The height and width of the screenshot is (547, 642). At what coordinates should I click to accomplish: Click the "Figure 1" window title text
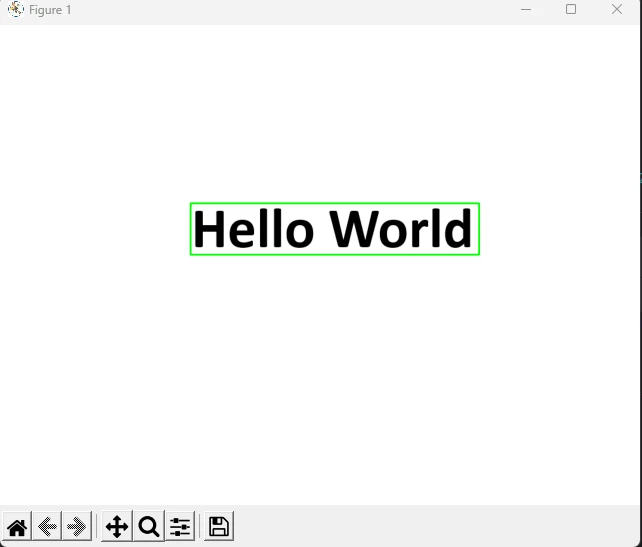coord(50,10)
